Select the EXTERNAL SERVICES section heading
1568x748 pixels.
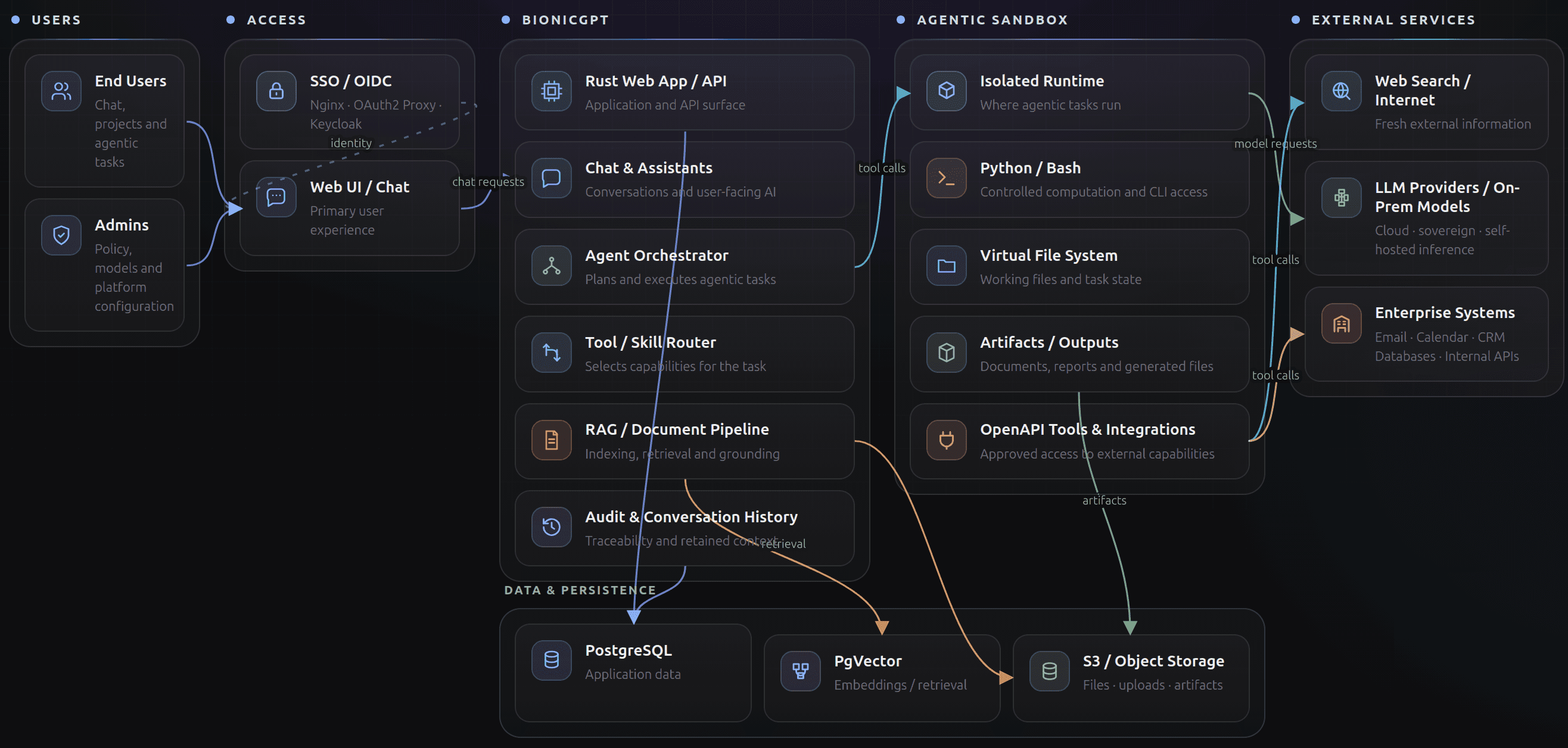1393,20
